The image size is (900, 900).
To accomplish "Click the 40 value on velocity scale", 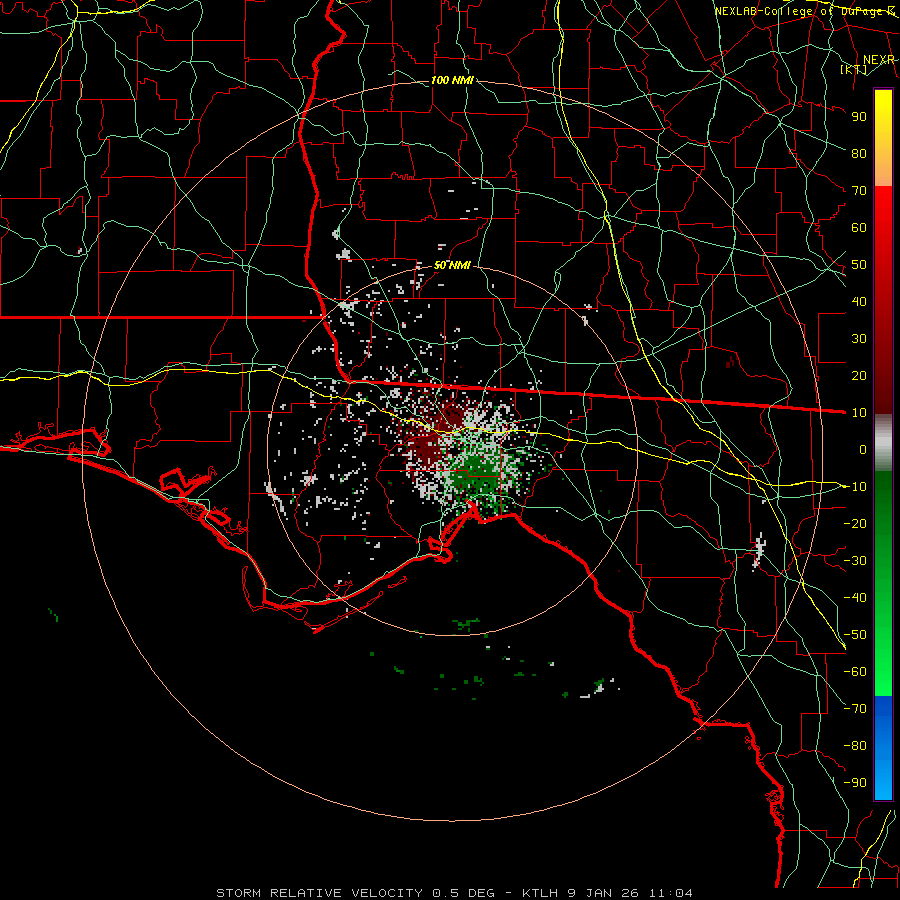I will 859,301.
